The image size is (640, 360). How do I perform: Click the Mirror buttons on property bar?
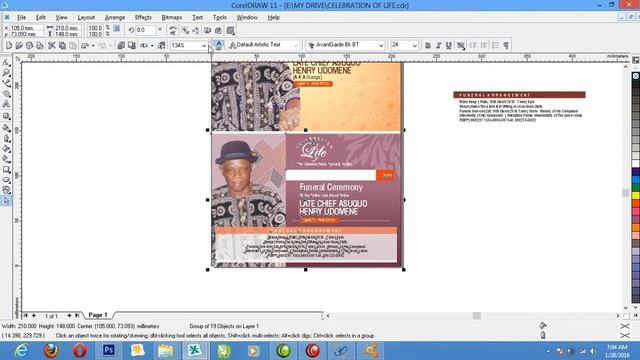tap(173, 30)
